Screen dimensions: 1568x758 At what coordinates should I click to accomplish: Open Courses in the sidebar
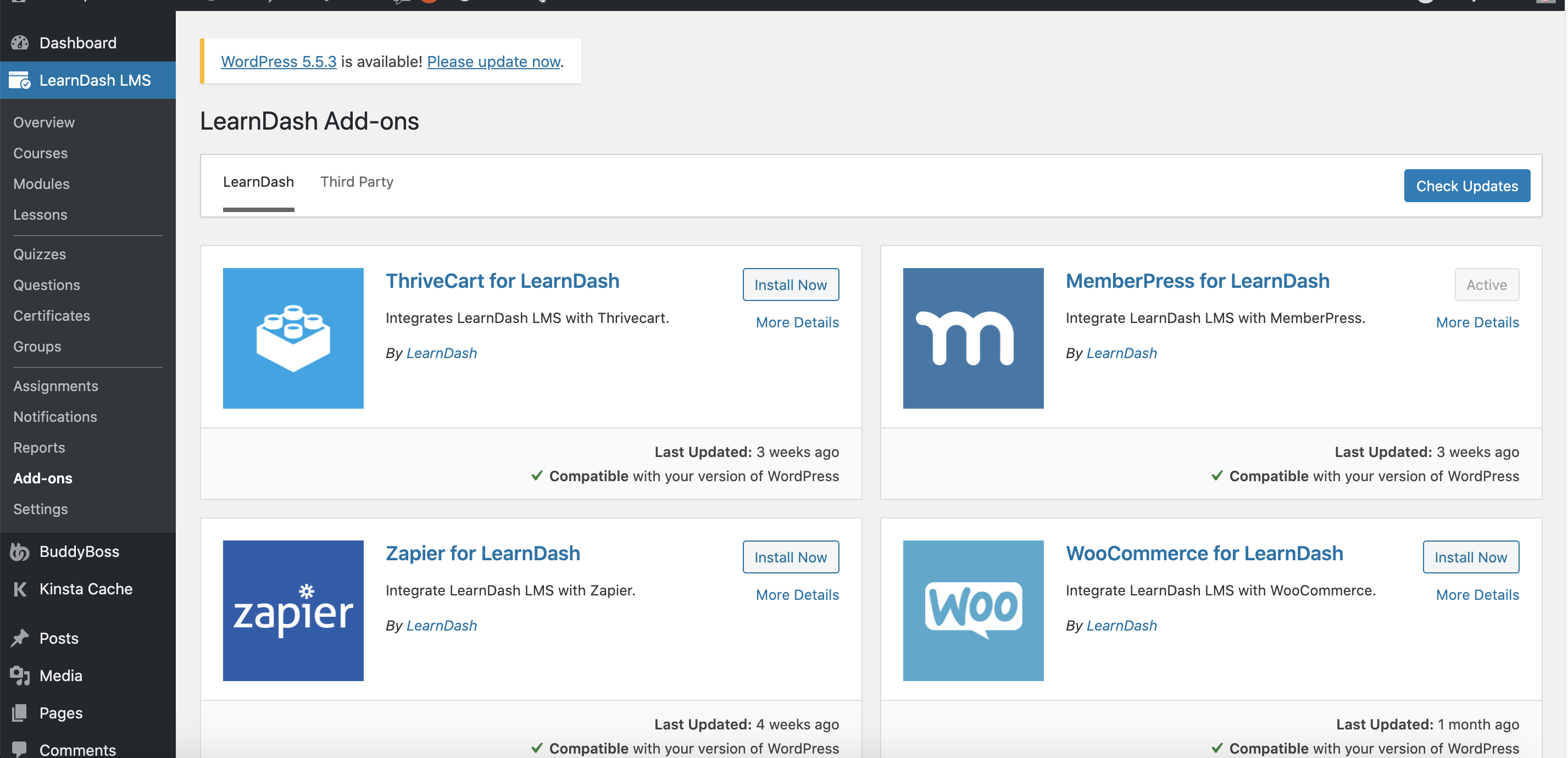click(40, 153)
